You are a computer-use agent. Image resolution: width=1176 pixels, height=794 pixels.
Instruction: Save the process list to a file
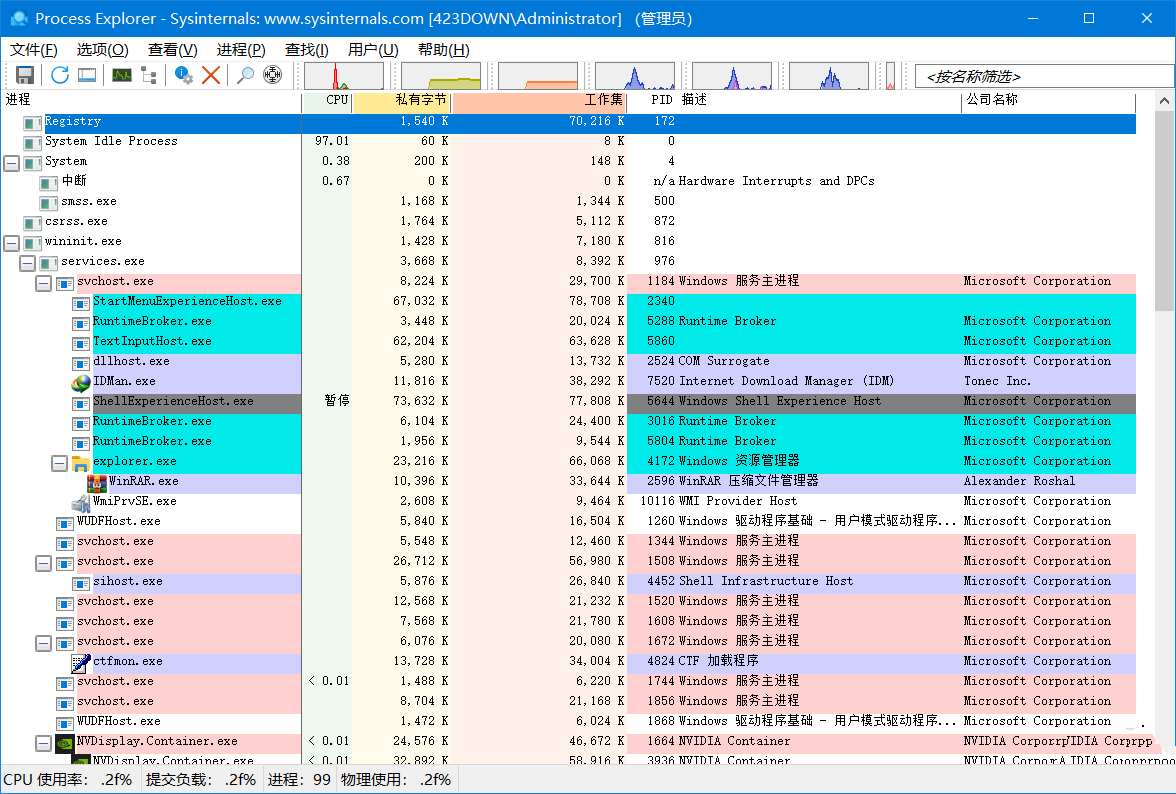point(24,74)
